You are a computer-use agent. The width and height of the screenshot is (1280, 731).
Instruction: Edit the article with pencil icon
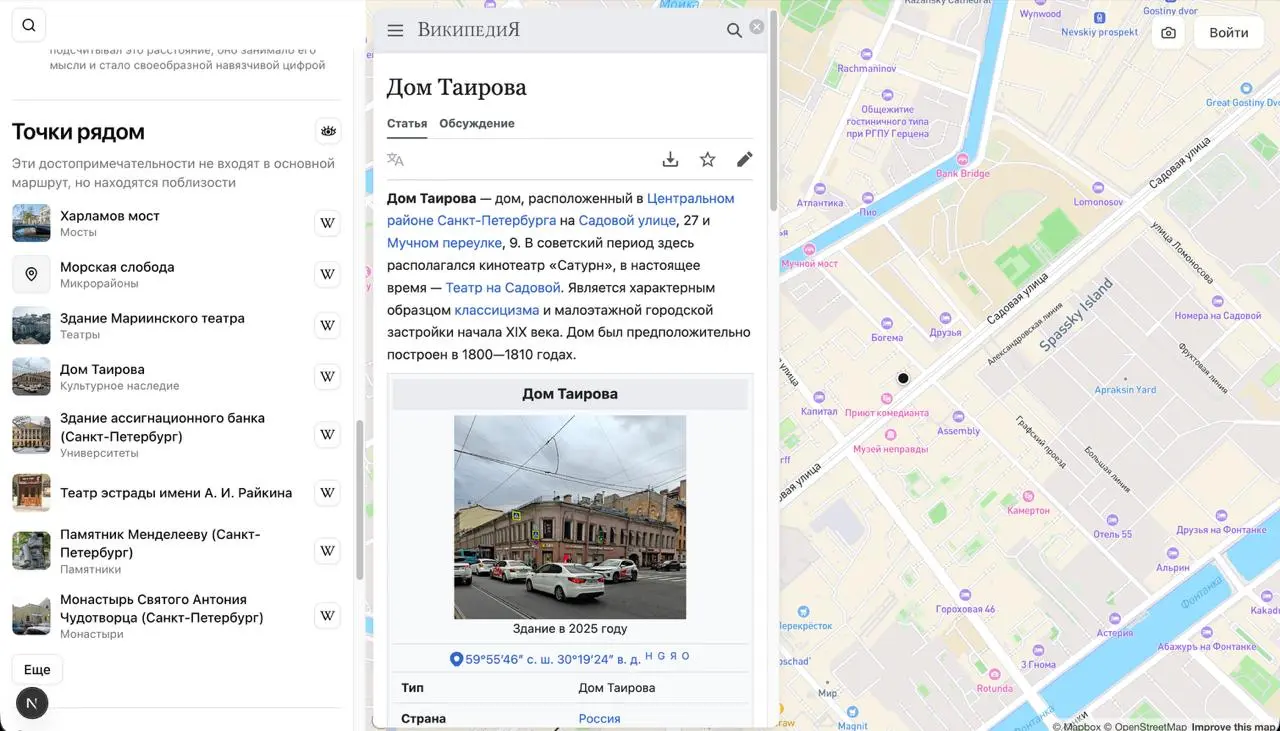point(745,159)
